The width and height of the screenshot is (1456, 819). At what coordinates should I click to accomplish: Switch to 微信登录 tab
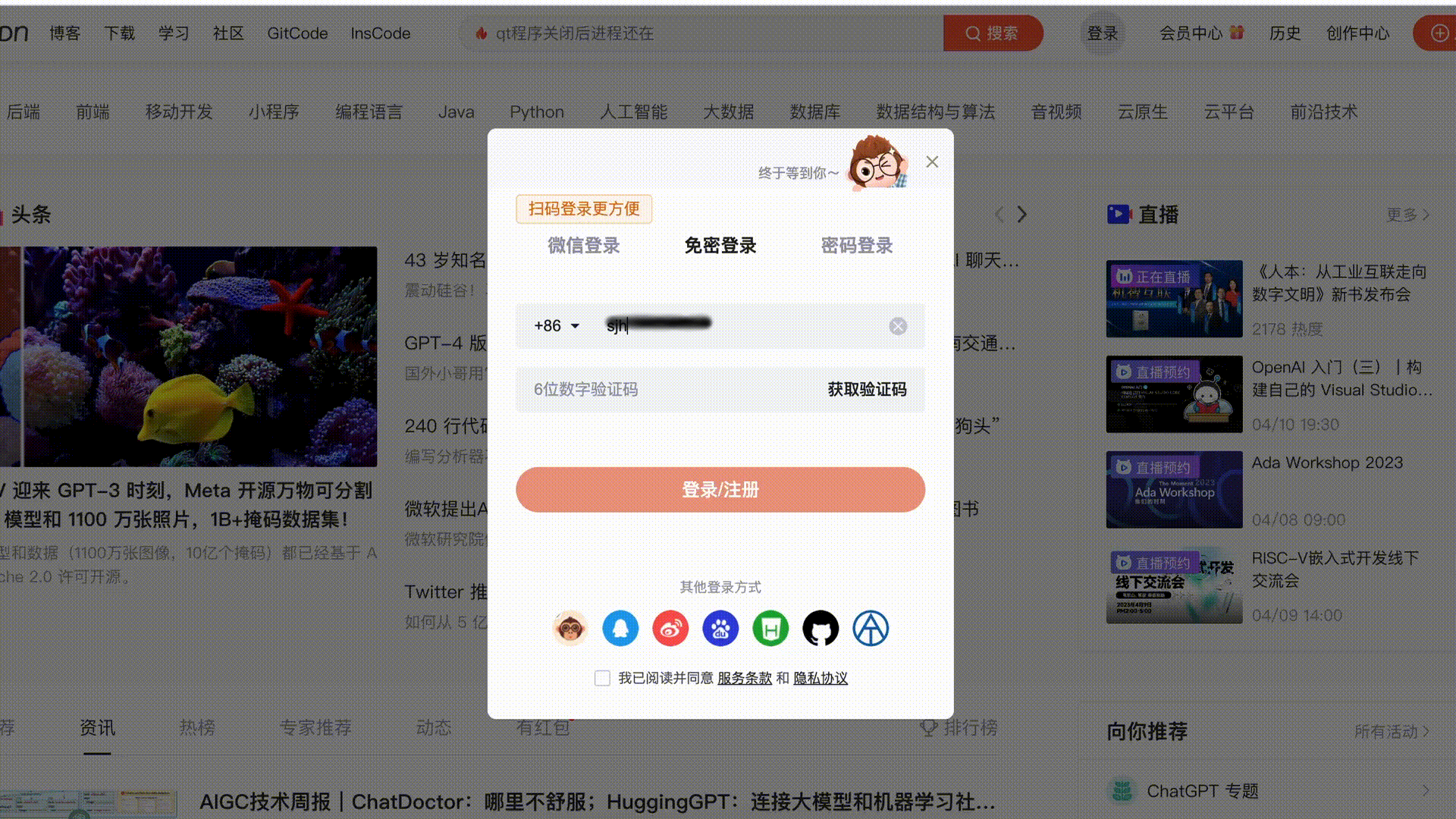(584, 246)
